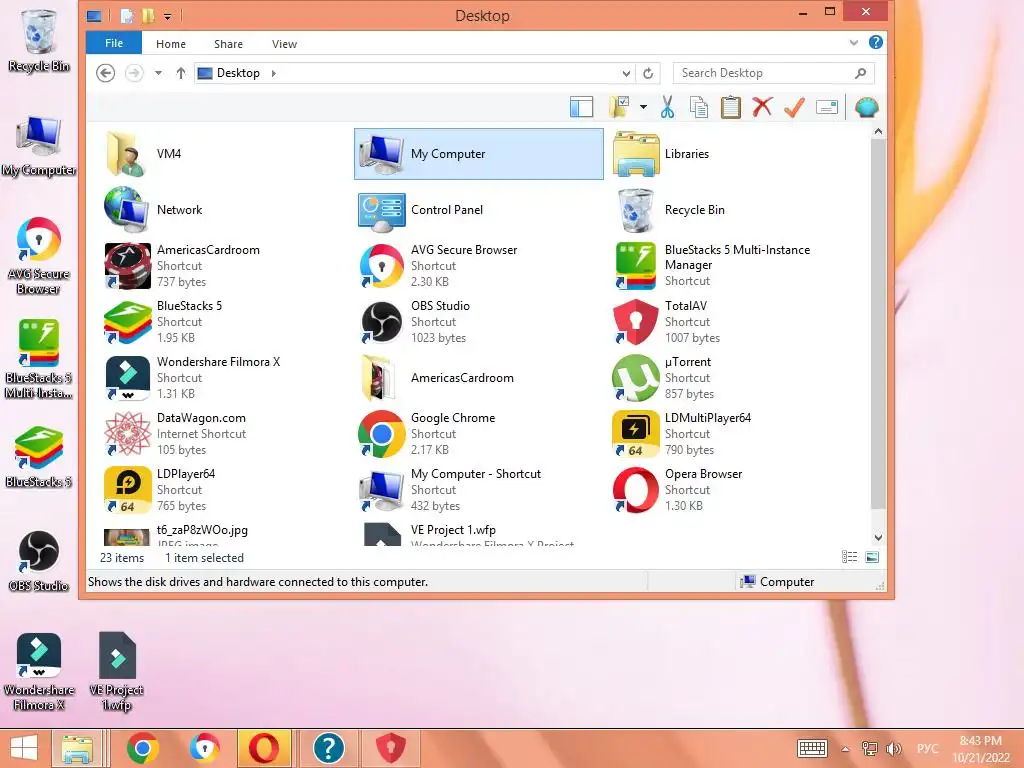Click the orange checkmark Properties icon
This screenshot has width=1024, height=768.
(794, 107)
